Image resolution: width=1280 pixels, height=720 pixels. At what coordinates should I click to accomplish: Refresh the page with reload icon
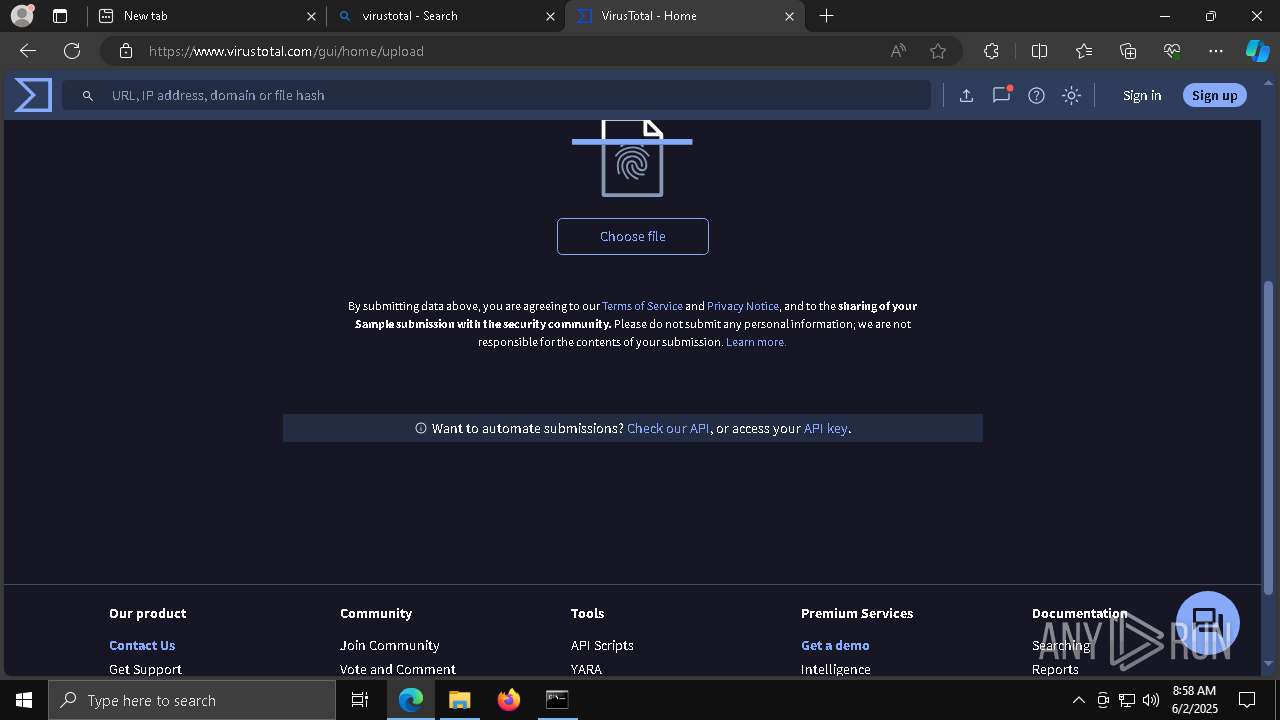(x=72, y=51)
